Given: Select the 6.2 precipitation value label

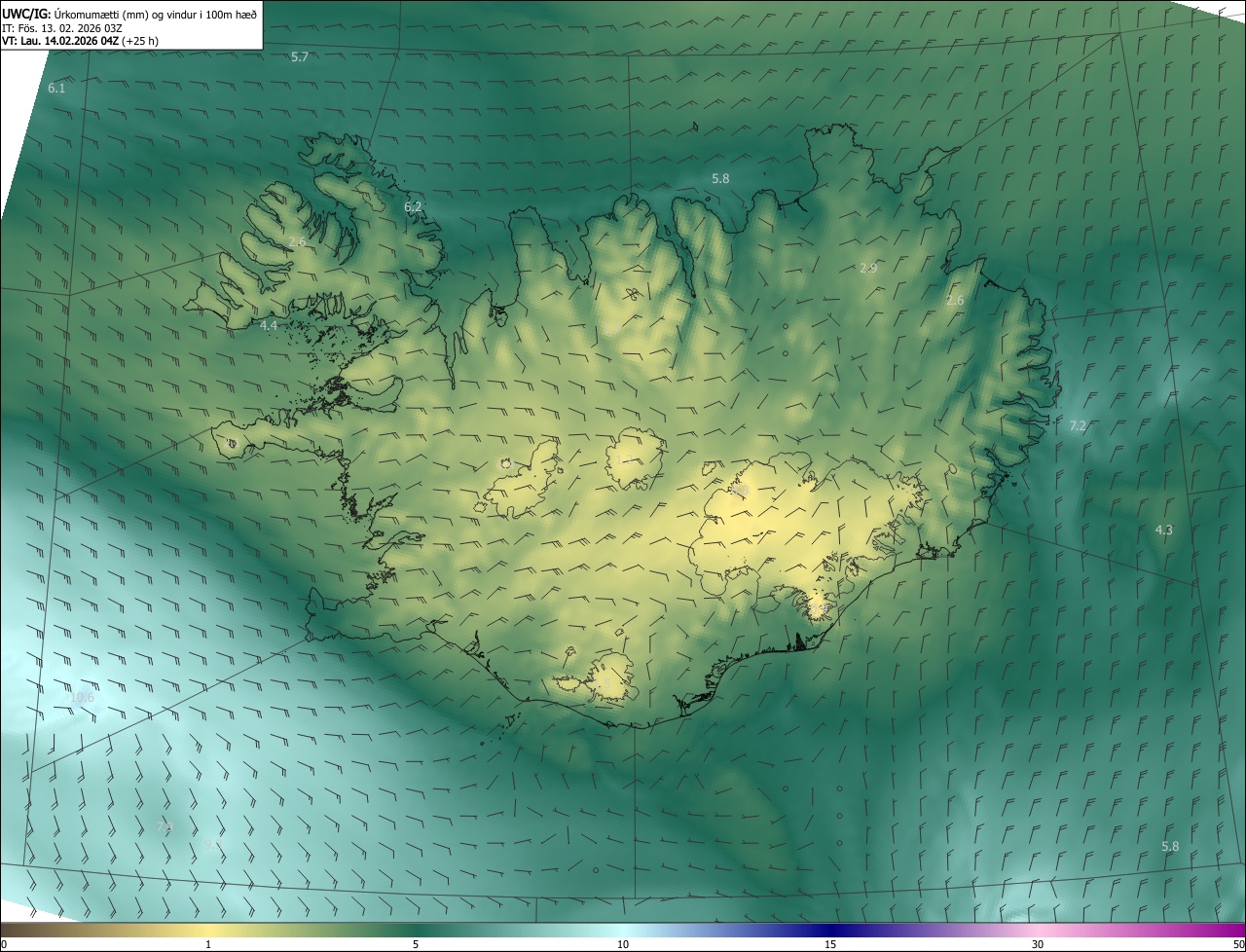Looking at the screenshot, I should point(413,207).
